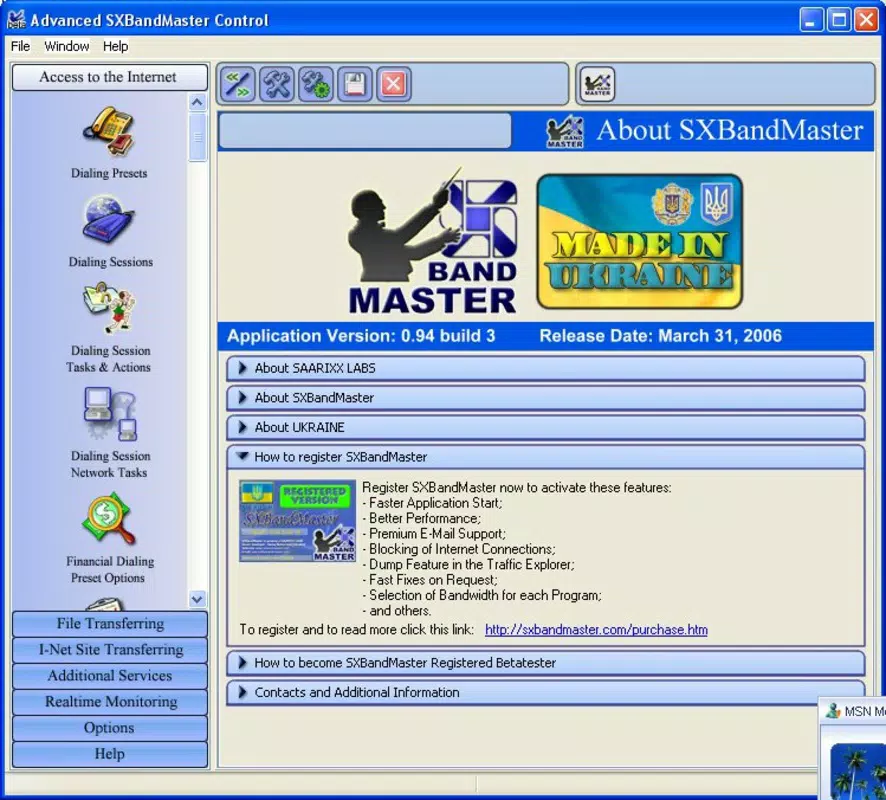Expand How to become Registered Betatester section
This screenshot has height=800, width=886.
[545, 663]
